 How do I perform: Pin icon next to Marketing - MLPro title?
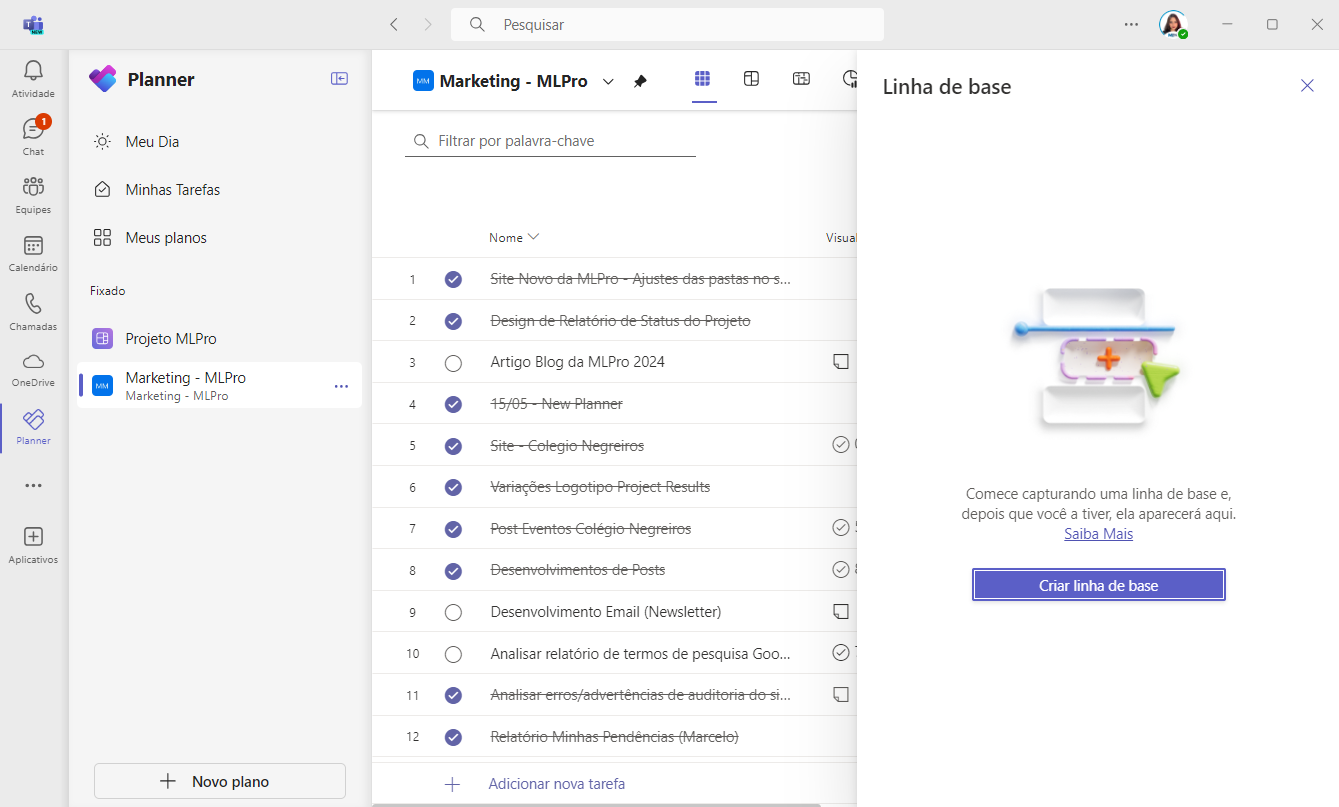click(640, 81)
